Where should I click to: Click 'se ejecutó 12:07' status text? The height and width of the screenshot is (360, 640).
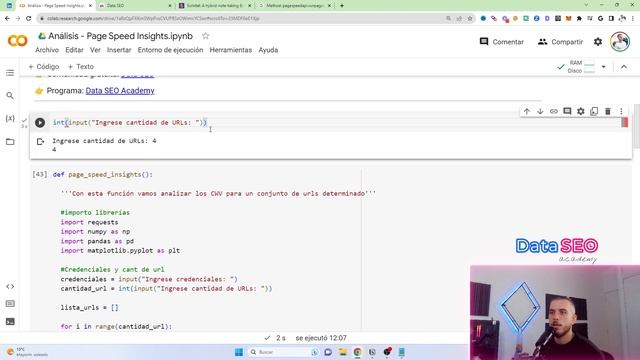[x=321, y=338]
